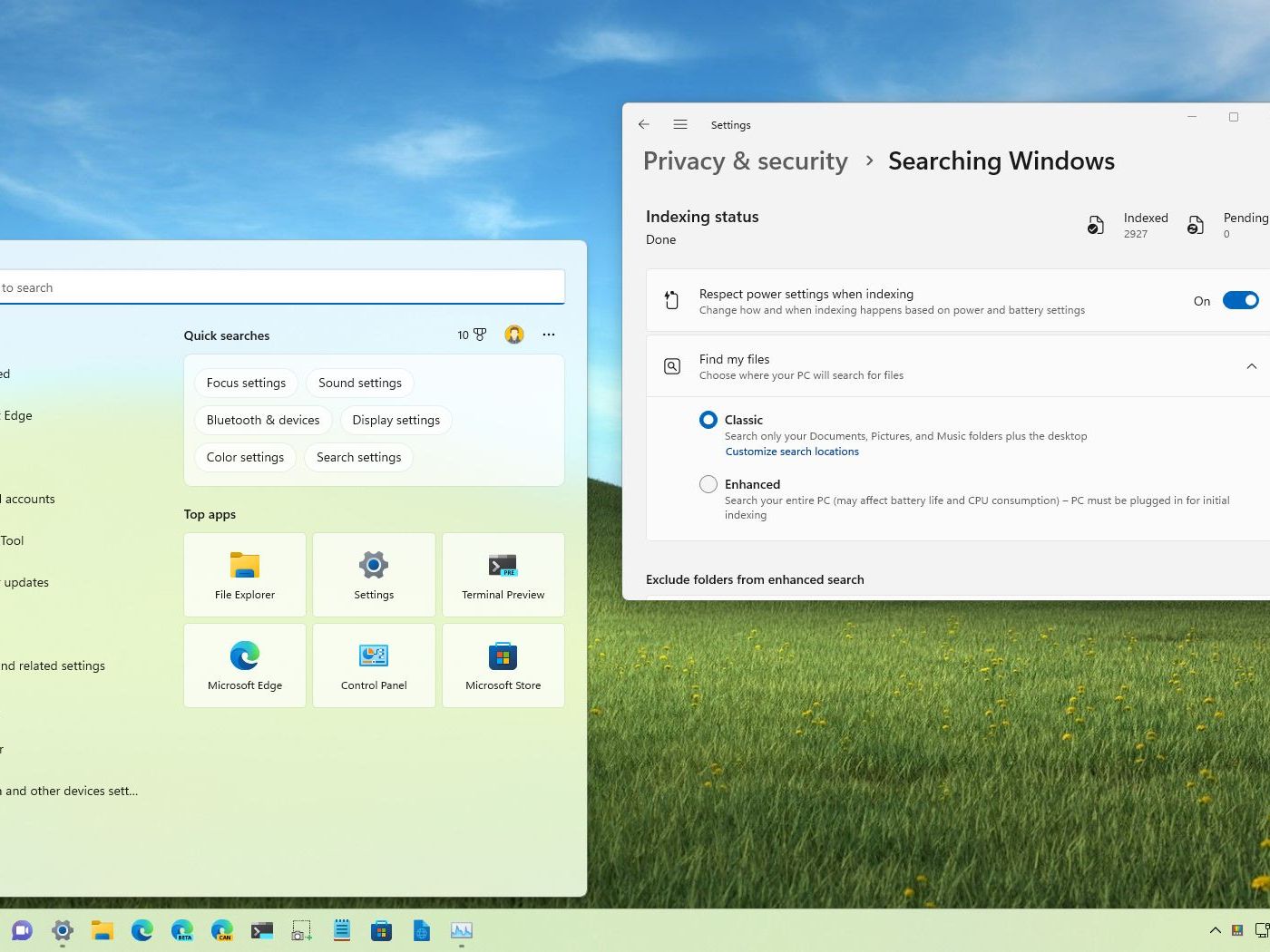Click the Focus settings quick search
1270x952 pixels.
tap(246, 383)
